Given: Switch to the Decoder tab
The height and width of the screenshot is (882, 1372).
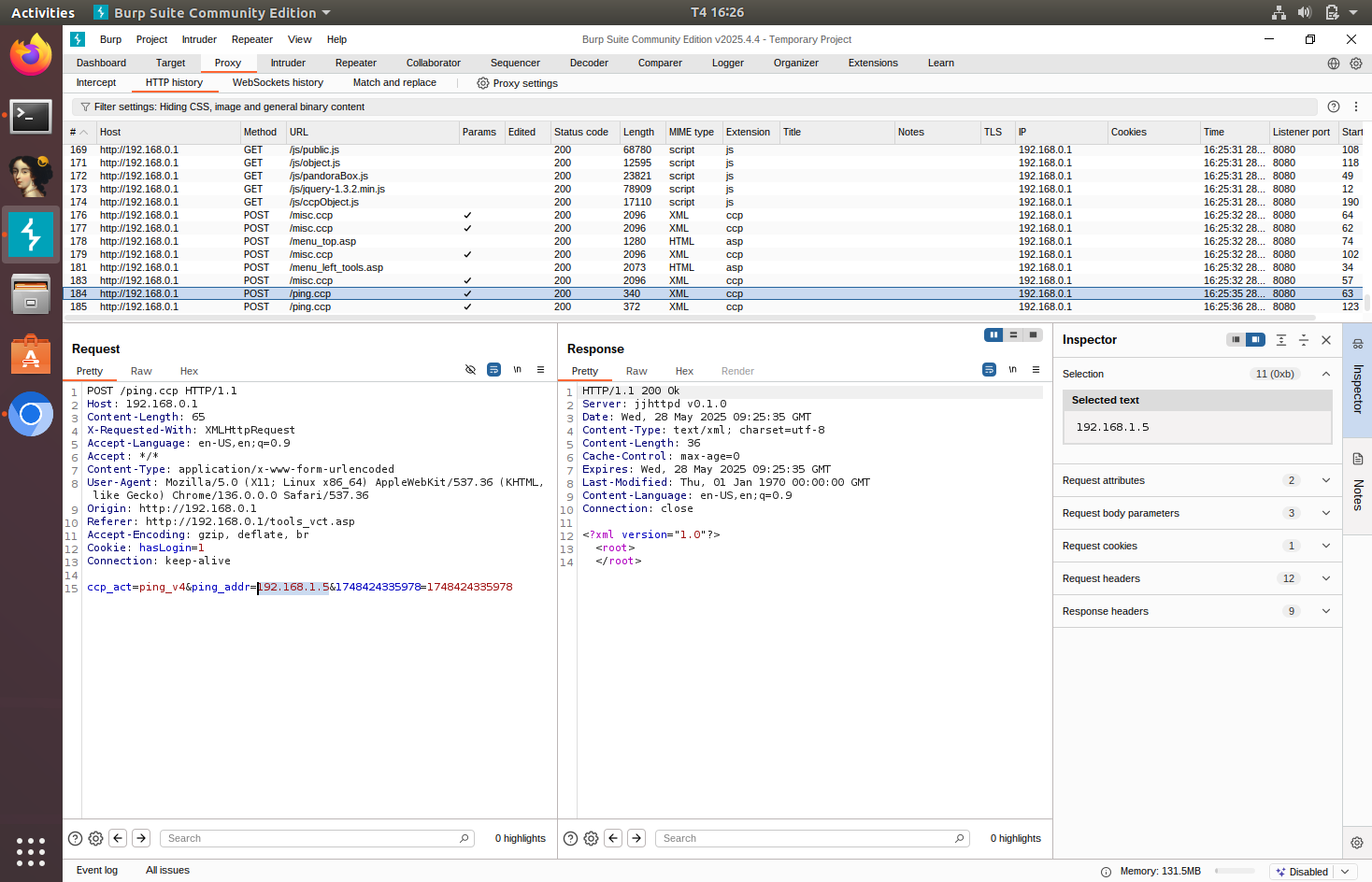Looking at the screenshot, I should click(589, 63).
